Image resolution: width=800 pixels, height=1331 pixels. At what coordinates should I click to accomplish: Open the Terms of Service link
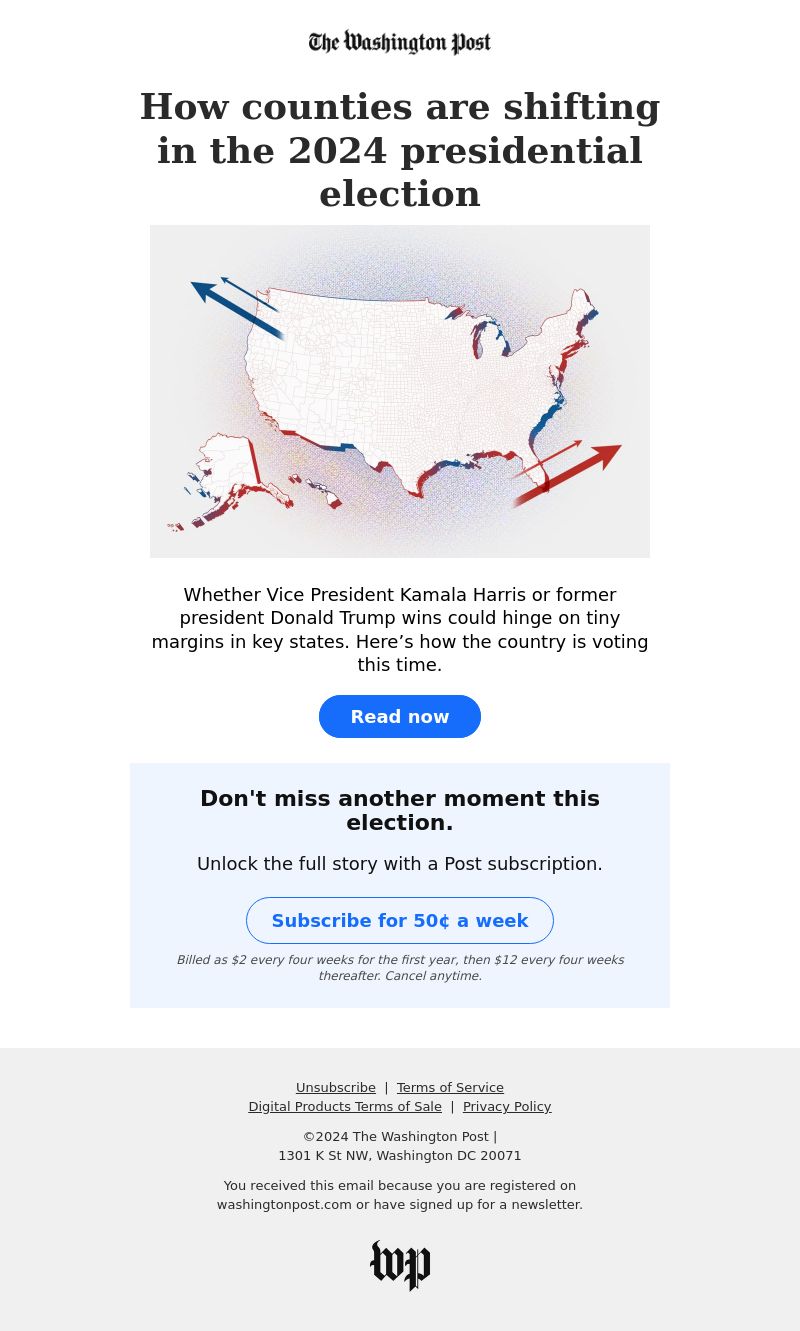(450, 1088)
